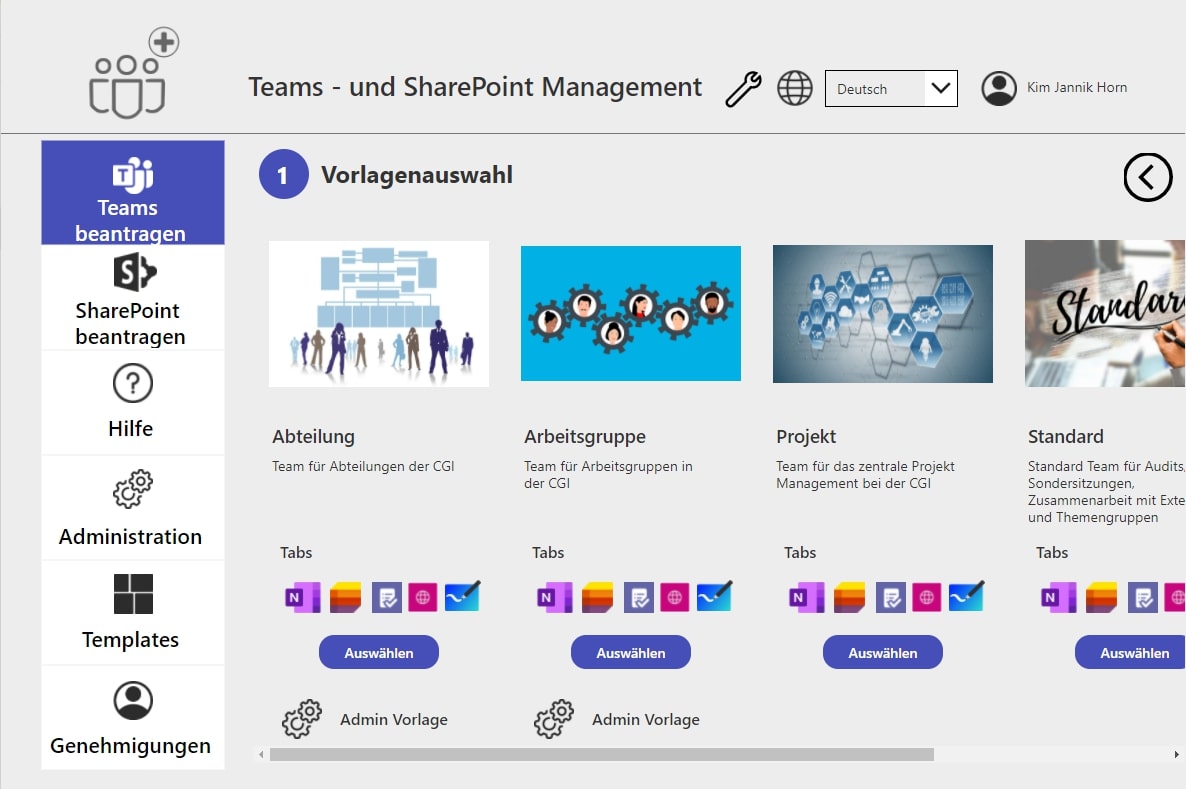
Task: Open Teams beantragen in sidebar
Action: pyautogui.click(x=132, y=193)
